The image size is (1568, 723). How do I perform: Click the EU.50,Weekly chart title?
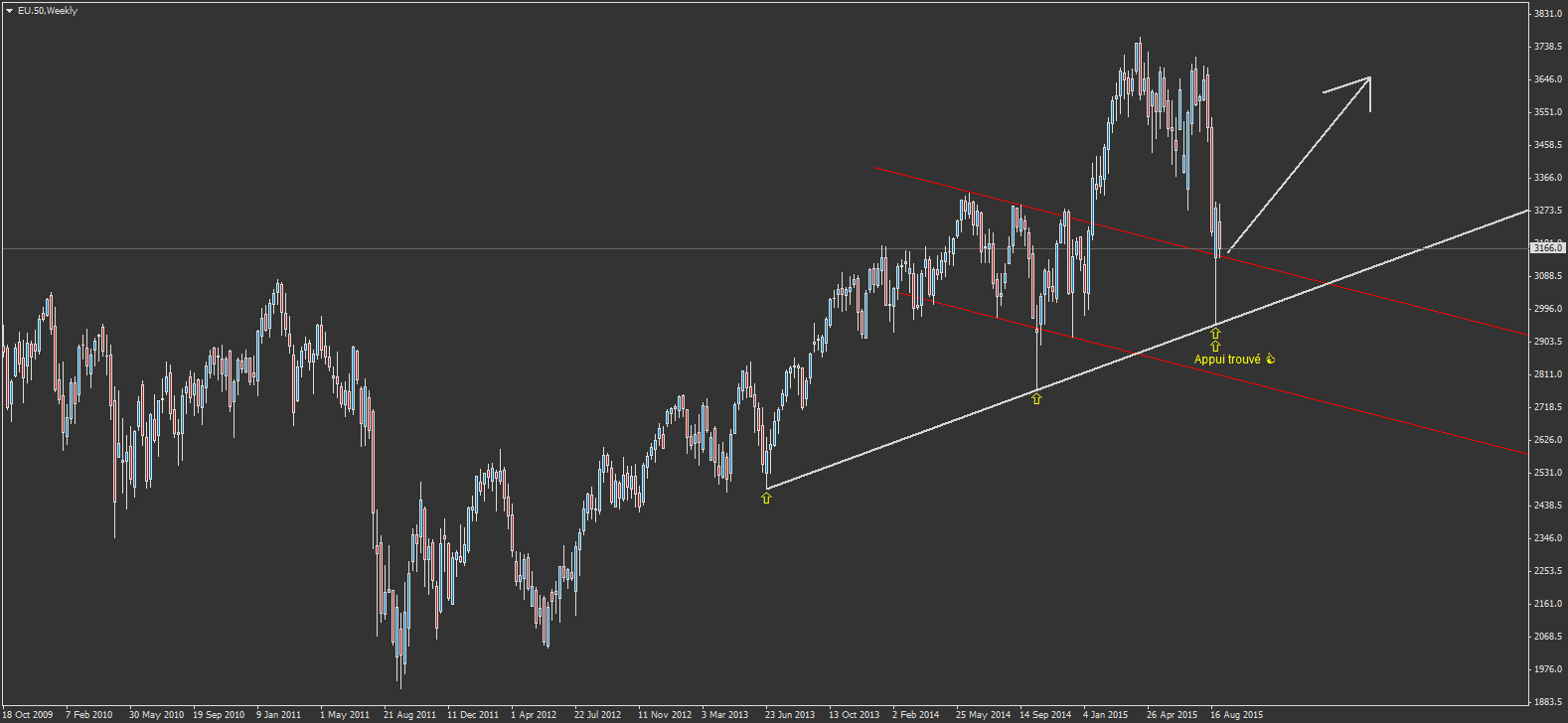click(48, 11)
